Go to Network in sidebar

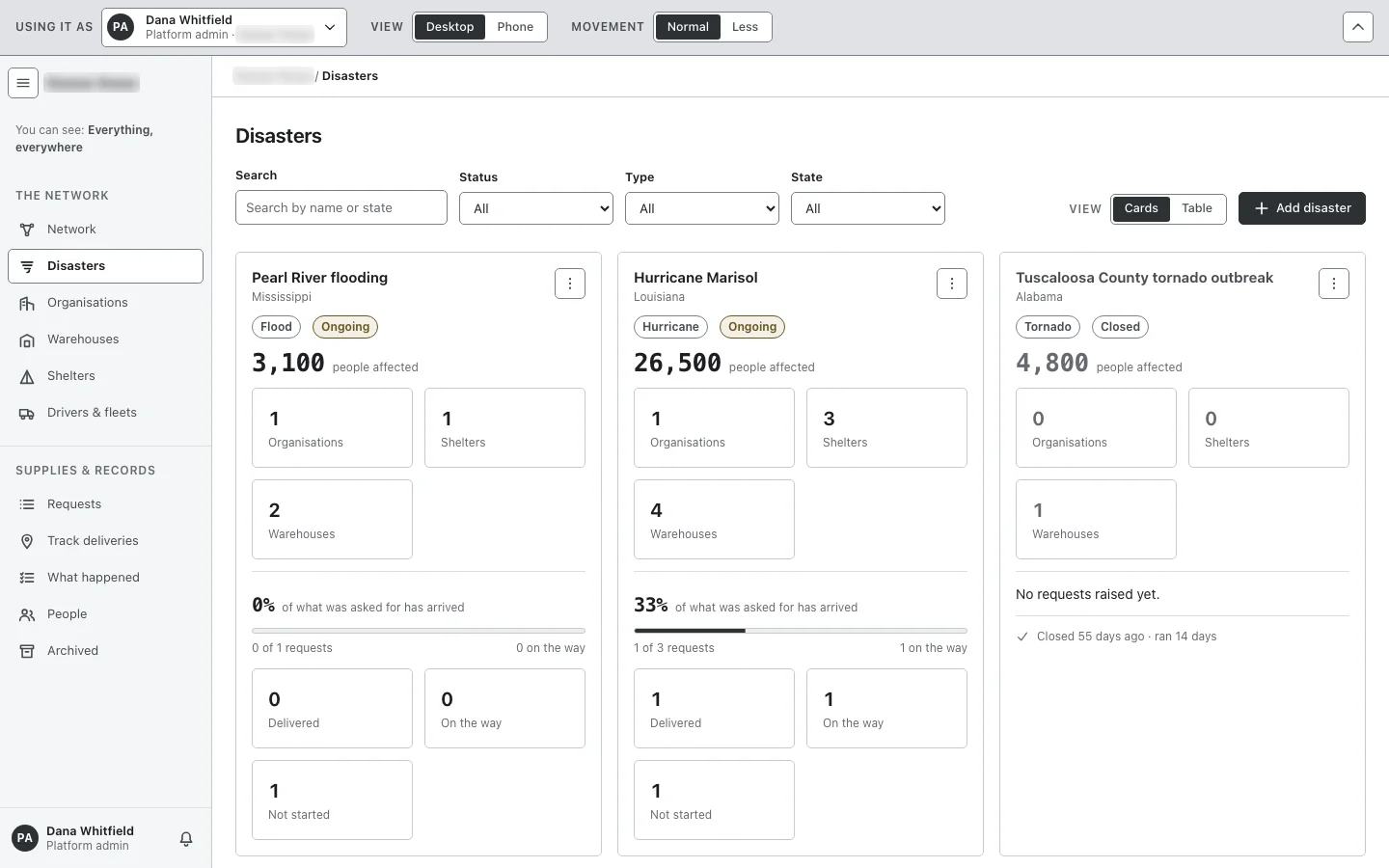[x=105, y=230]
